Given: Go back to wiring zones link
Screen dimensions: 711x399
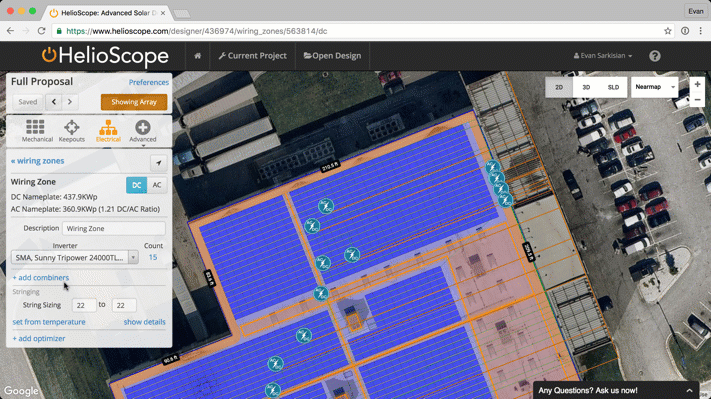Looking at the screenshot, I should (38, 161).
